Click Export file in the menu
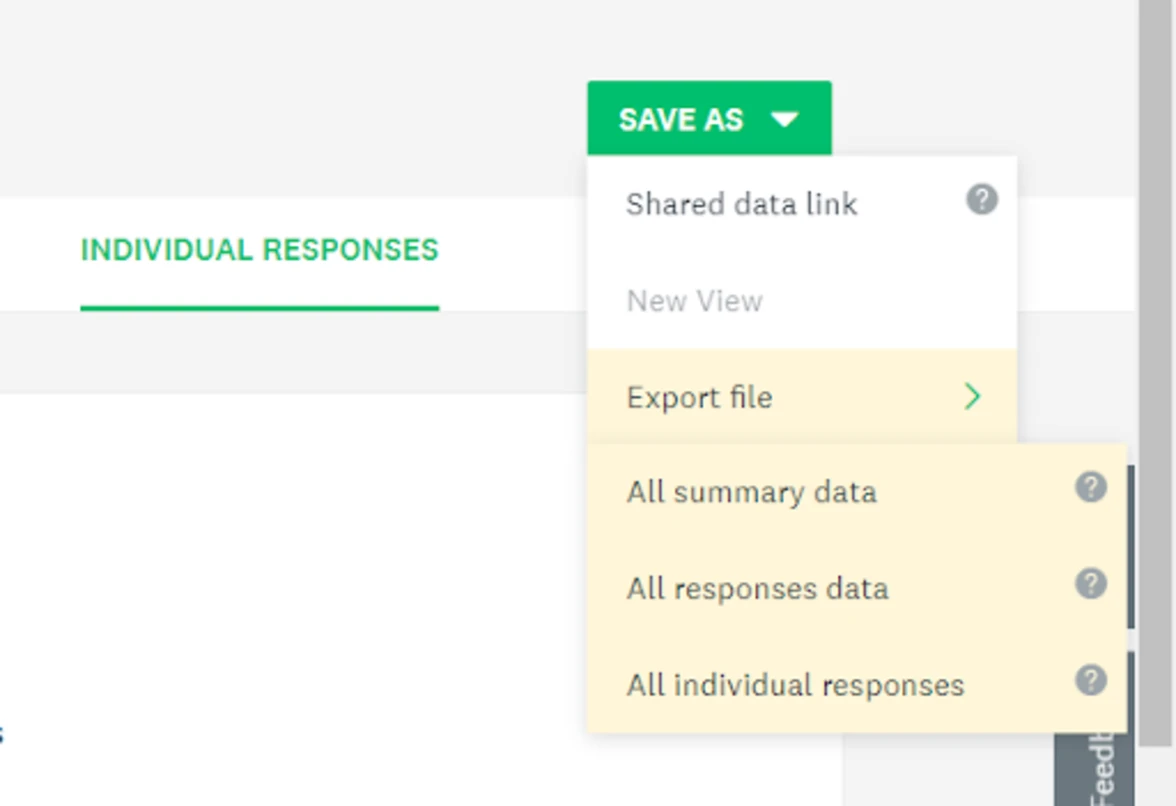 [x=699, y=397]
